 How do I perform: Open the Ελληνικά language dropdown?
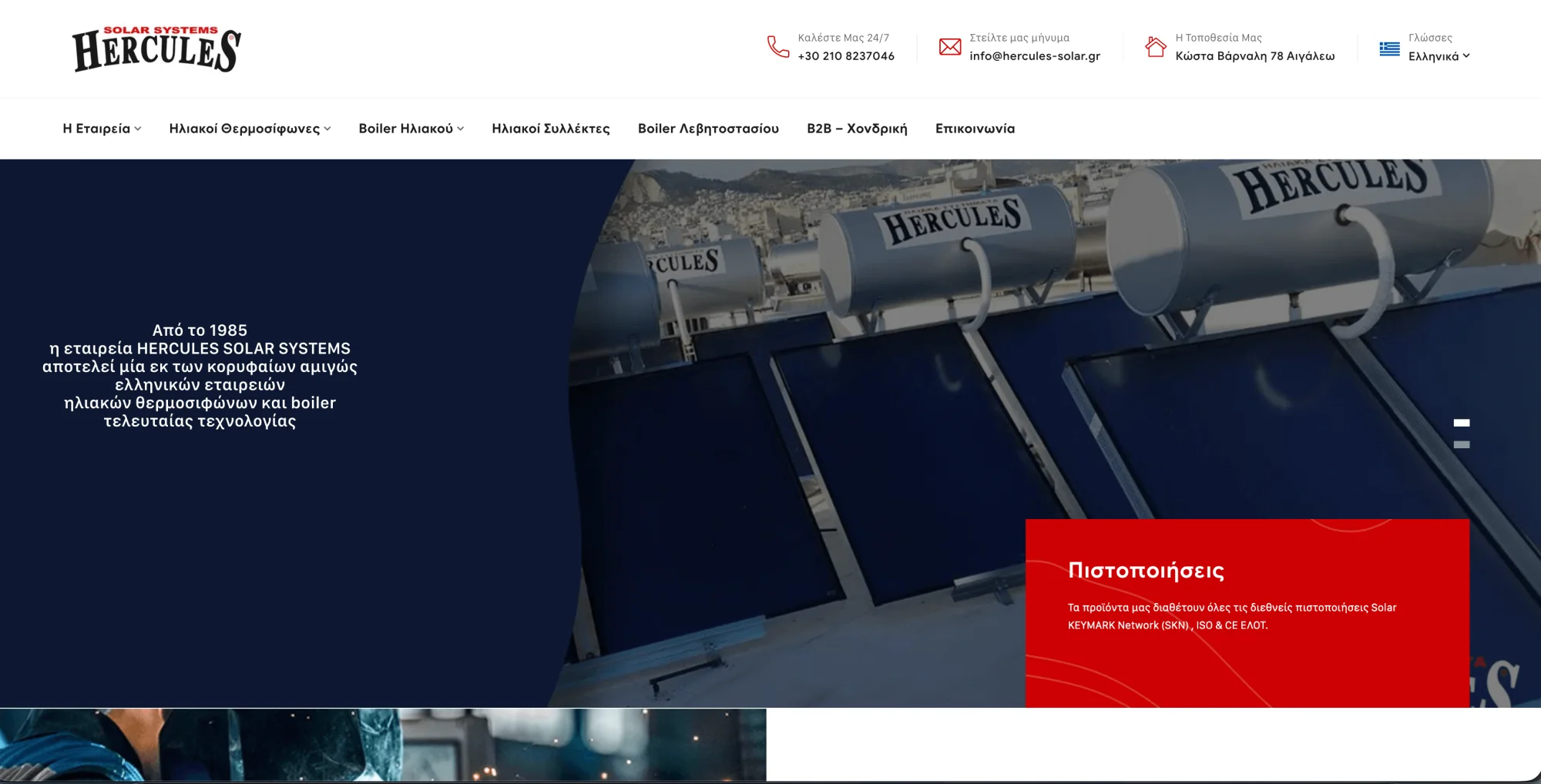[1439, 56]
